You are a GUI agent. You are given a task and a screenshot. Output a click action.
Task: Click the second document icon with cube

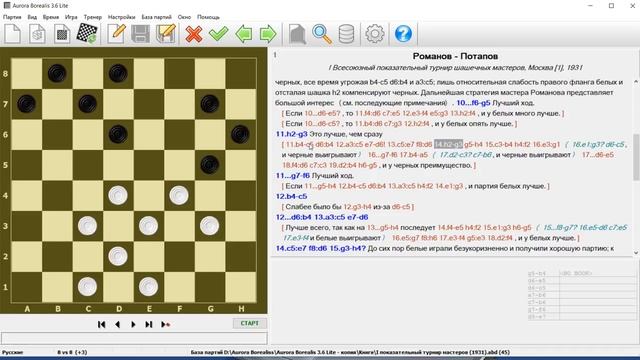click(37, 34)
